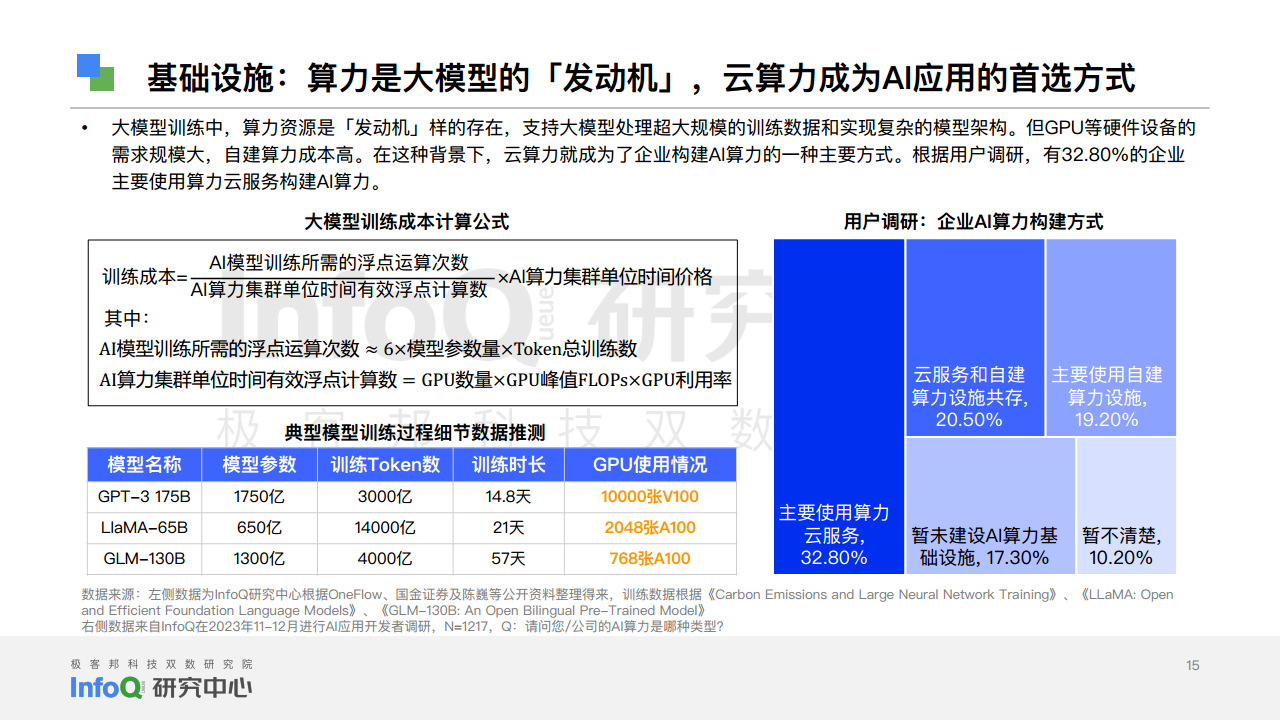The image size is (1280, 720).
Task: Click the footnote line mentioning N=1217
Action: 402,627
